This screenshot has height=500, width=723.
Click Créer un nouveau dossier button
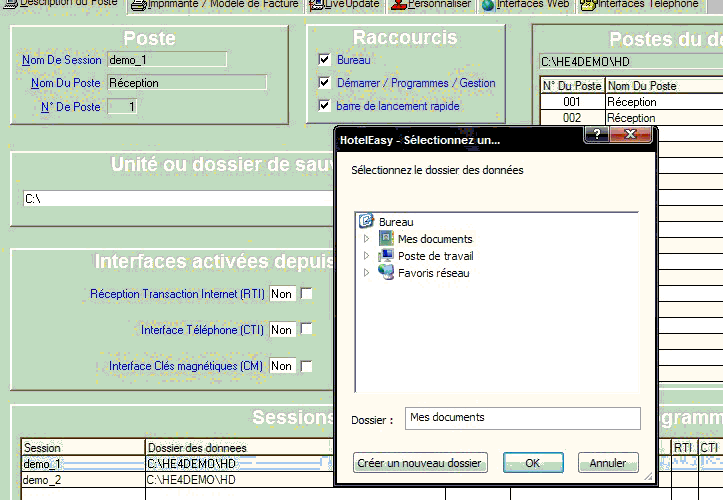pos(420,463)
